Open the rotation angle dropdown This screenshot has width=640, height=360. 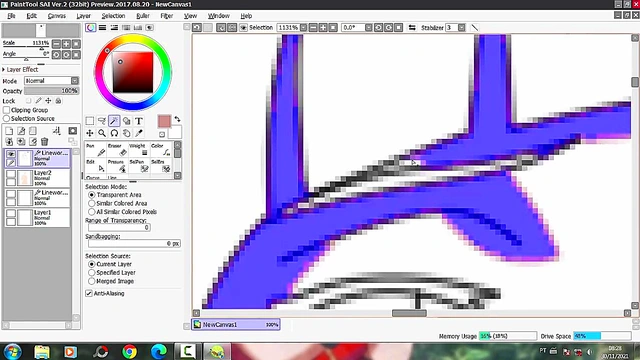pos(369,28)
